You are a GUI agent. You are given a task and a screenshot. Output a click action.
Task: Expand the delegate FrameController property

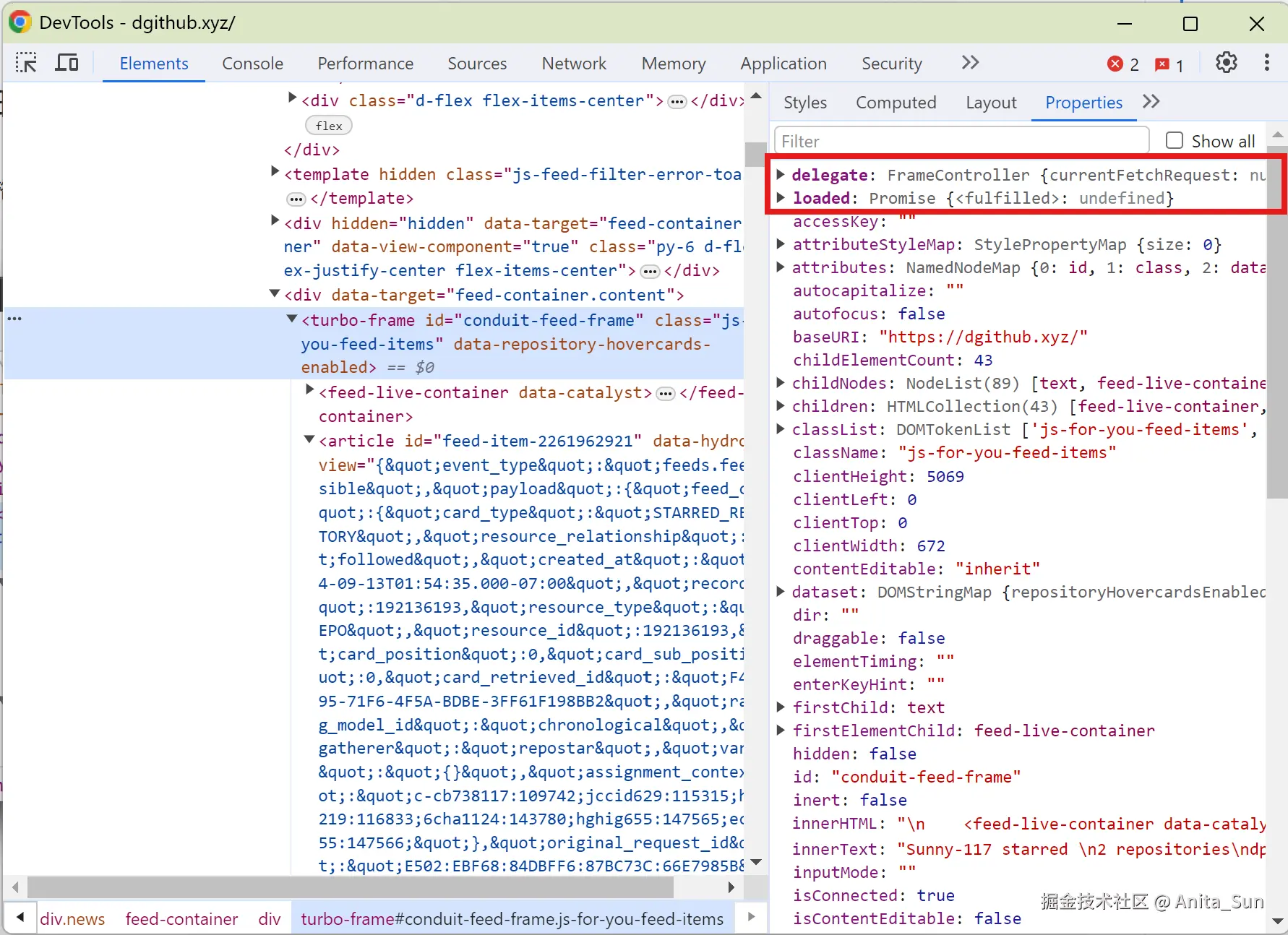[781, 174]
